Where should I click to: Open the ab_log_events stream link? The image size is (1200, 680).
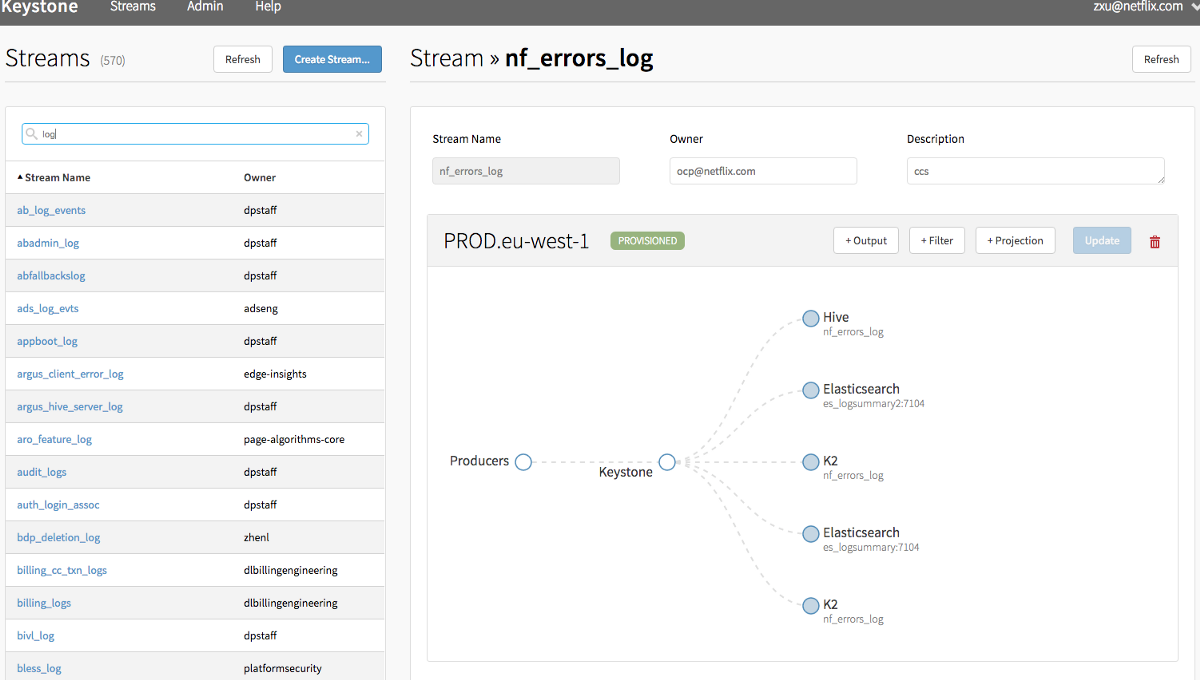tap(51, 211)
